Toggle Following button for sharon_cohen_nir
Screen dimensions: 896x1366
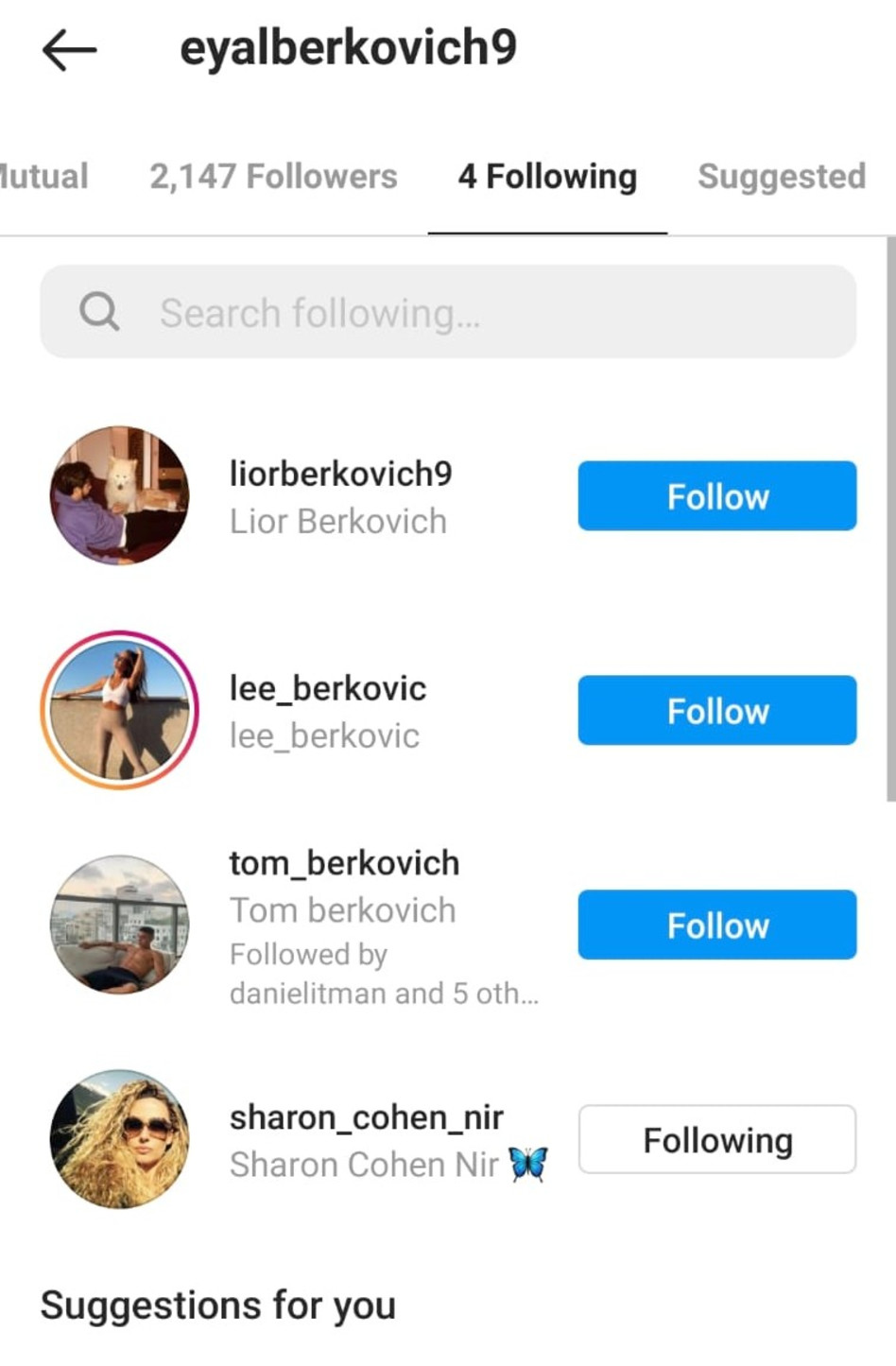pyautogui.click(x=716, y=1140)
